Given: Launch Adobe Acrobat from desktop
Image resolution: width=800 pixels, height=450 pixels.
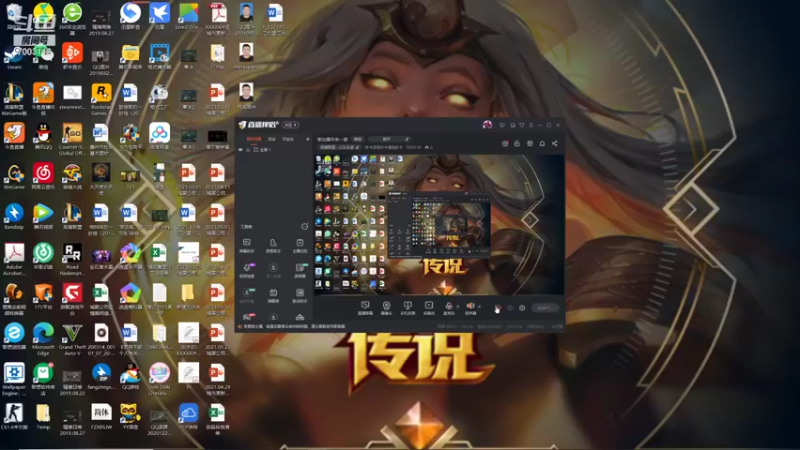Looking at the screenshot, I should (14, 259).
